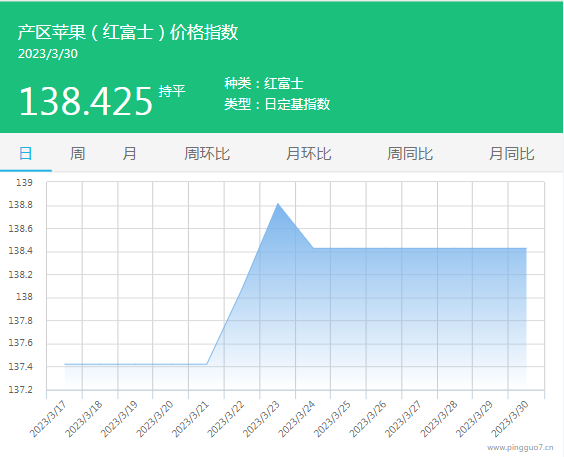Click the header date 2023/3/30
The width and height of the screenshot is (564, 457).
(48, 54)
